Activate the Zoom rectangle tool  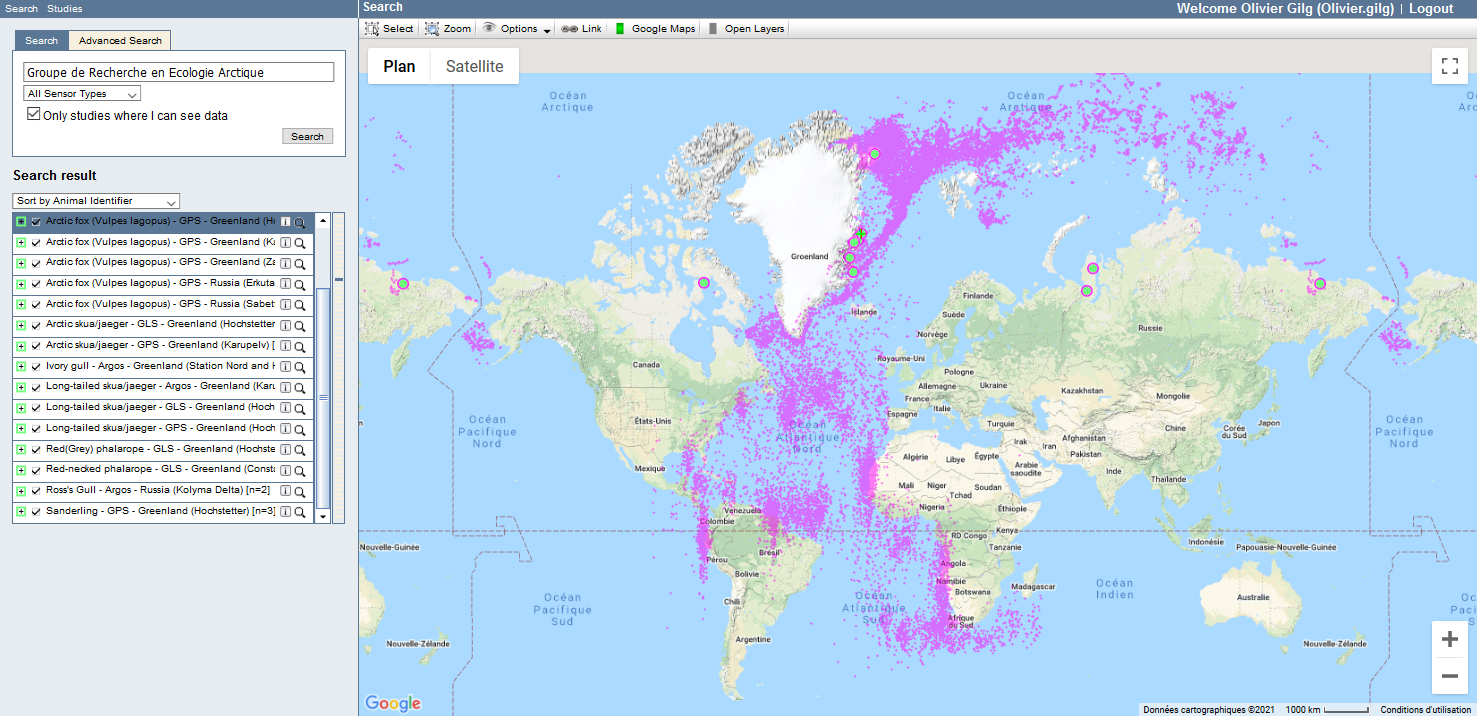[448, 29]
